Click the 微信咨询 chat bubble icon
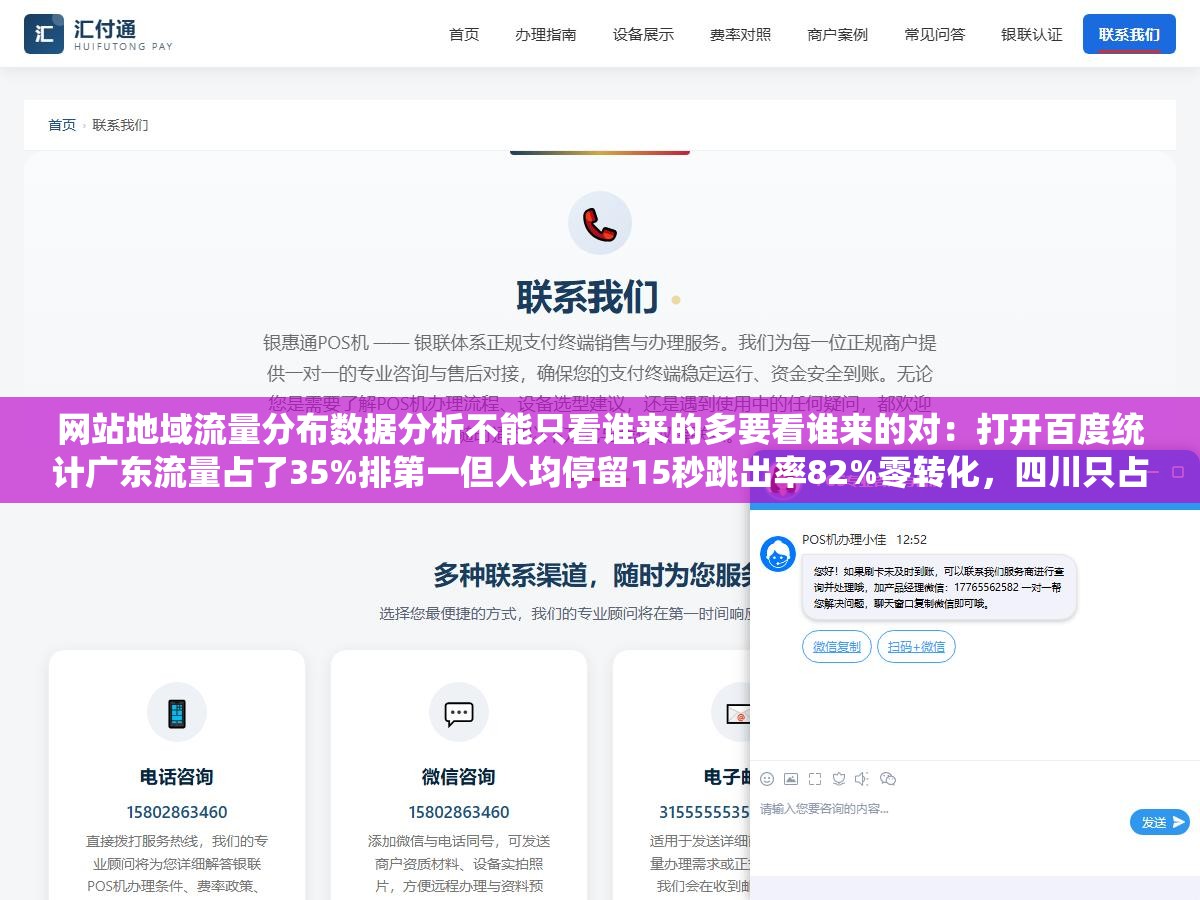 pos(459,713)
